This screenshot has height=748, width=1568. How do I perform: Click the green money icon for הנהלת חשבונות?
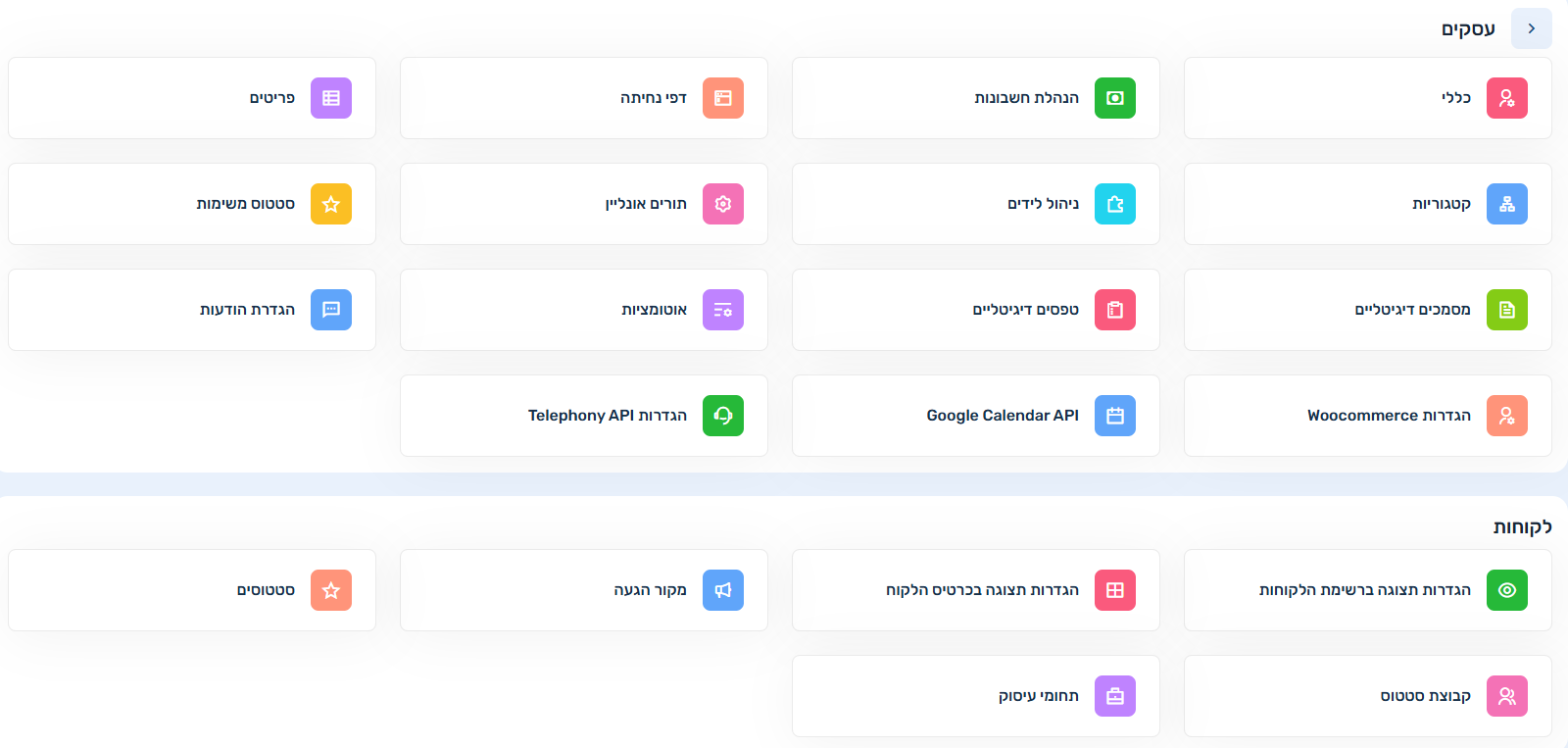tap(1114, 98)
